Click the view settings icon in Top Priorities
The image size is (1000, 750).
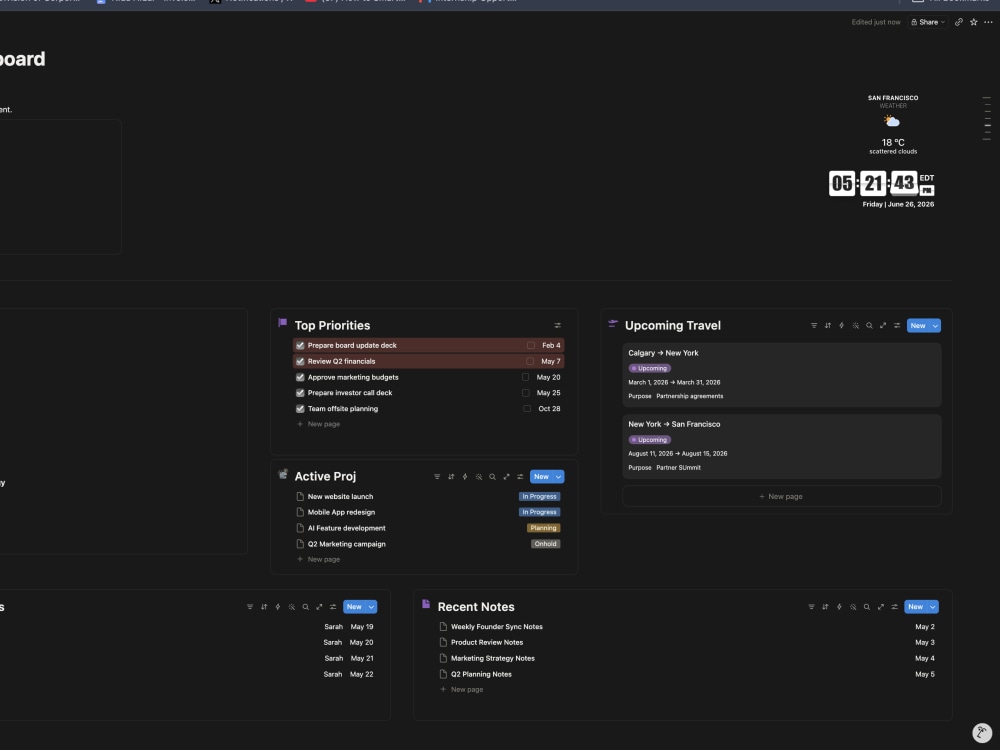click(557, 325)
